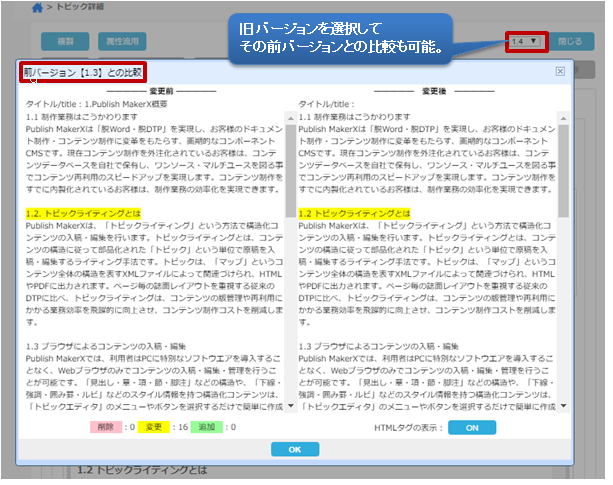The width and height of the screenshot is (613, 485).
Task: Click the 変更後 column header
Action: point(434,91)
